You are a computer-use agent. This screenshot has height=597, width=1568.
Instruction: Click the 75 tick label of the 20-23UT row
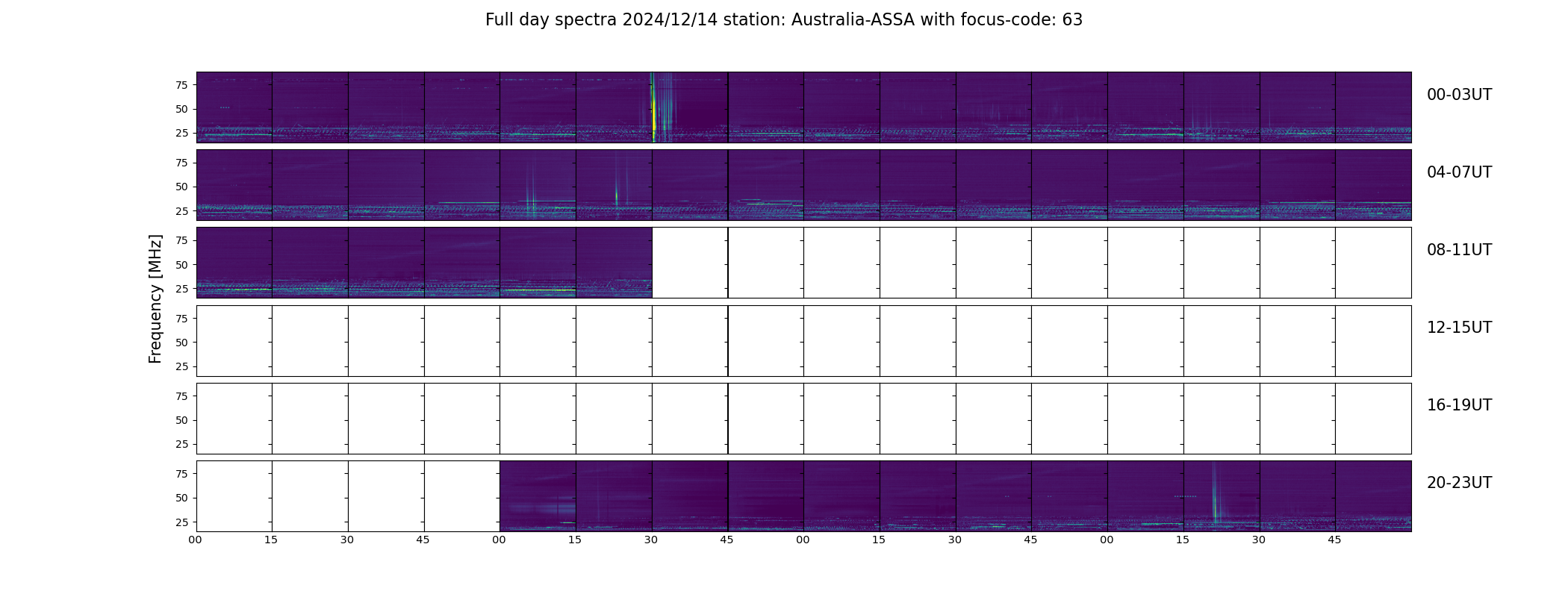181,474
